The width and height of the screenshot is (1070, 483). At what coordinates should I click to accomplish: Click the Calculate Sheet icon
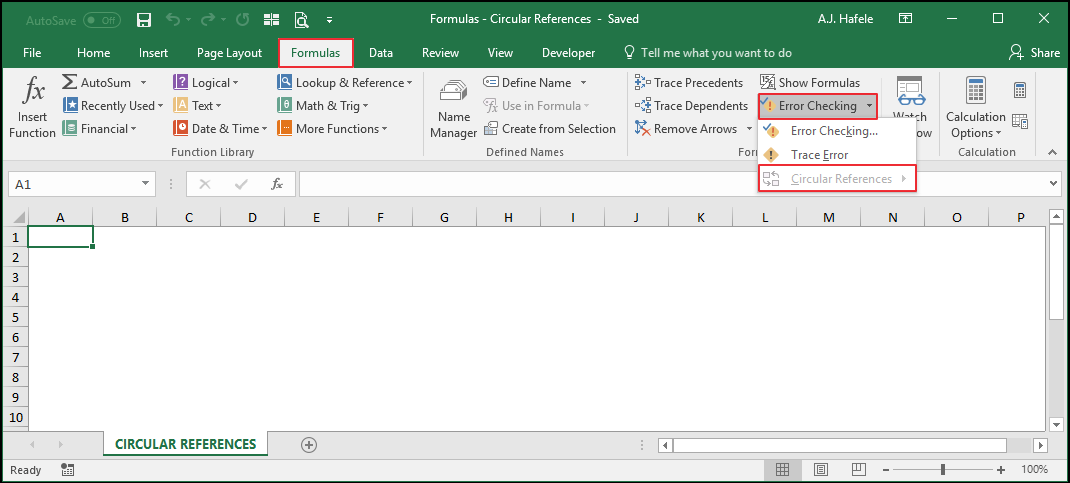(1020, 121)
